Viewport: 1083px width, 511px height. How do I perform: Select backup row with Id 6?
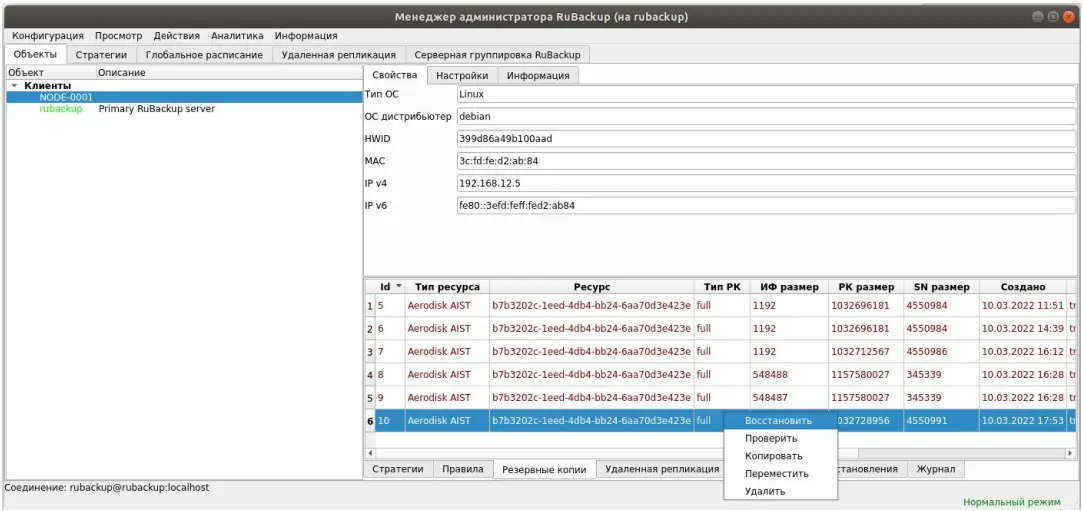[725, 329]
